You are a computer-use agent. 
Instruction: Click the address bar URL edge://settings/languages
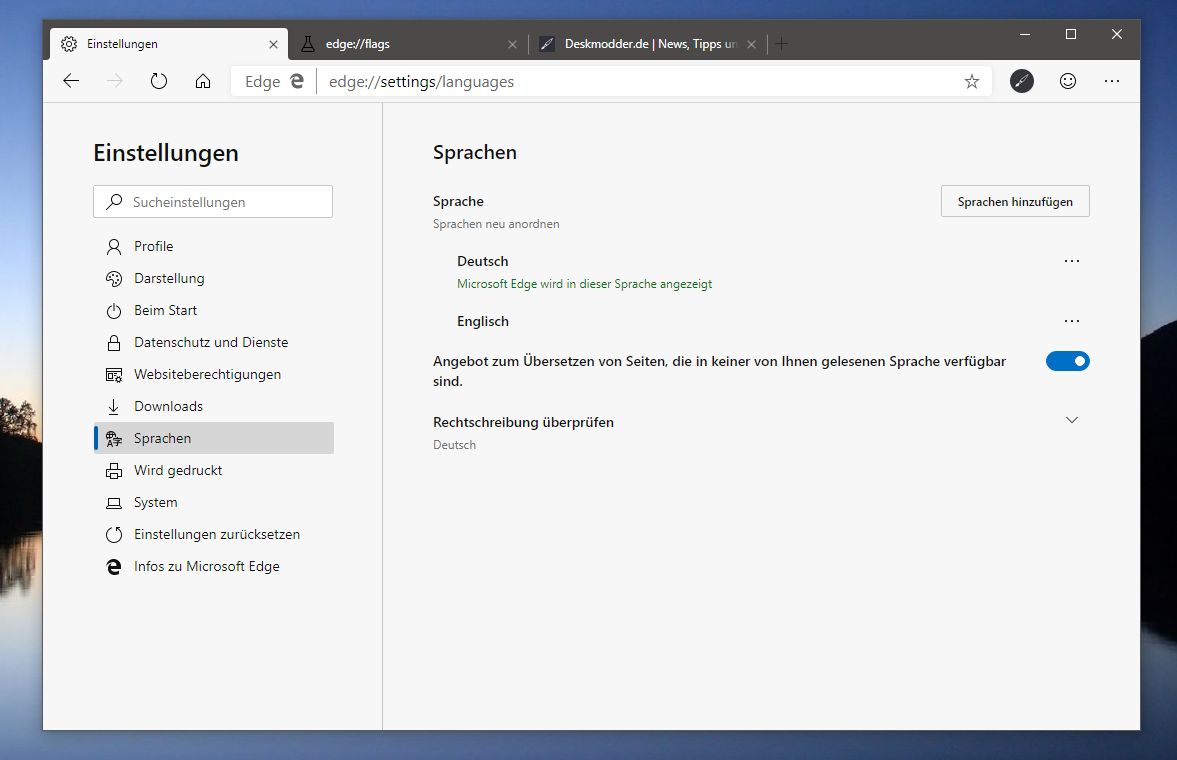click(x=421, y=81)
